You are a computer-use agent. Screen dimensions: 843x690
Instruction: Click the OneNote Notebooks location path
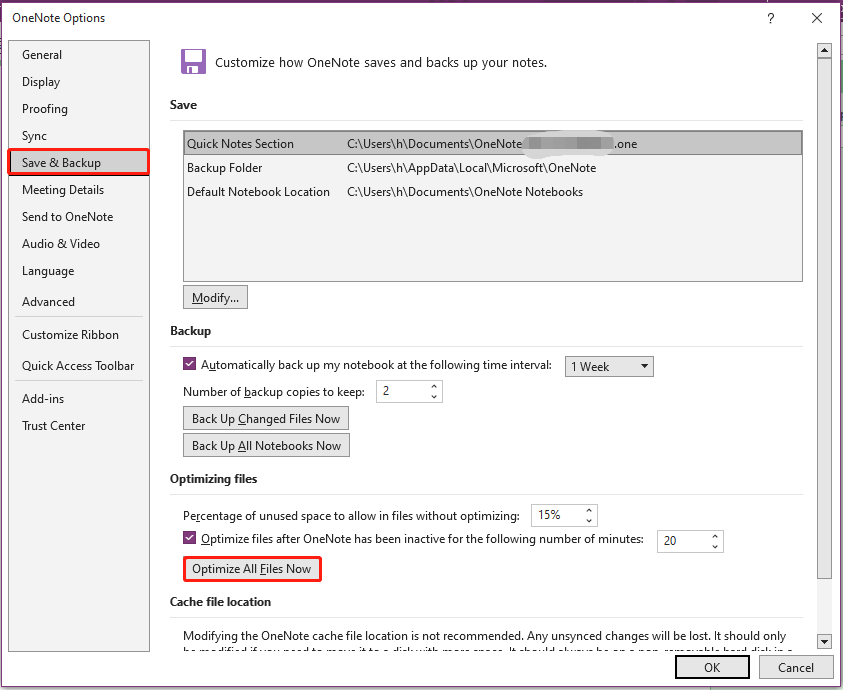click(x=465, y=192)
